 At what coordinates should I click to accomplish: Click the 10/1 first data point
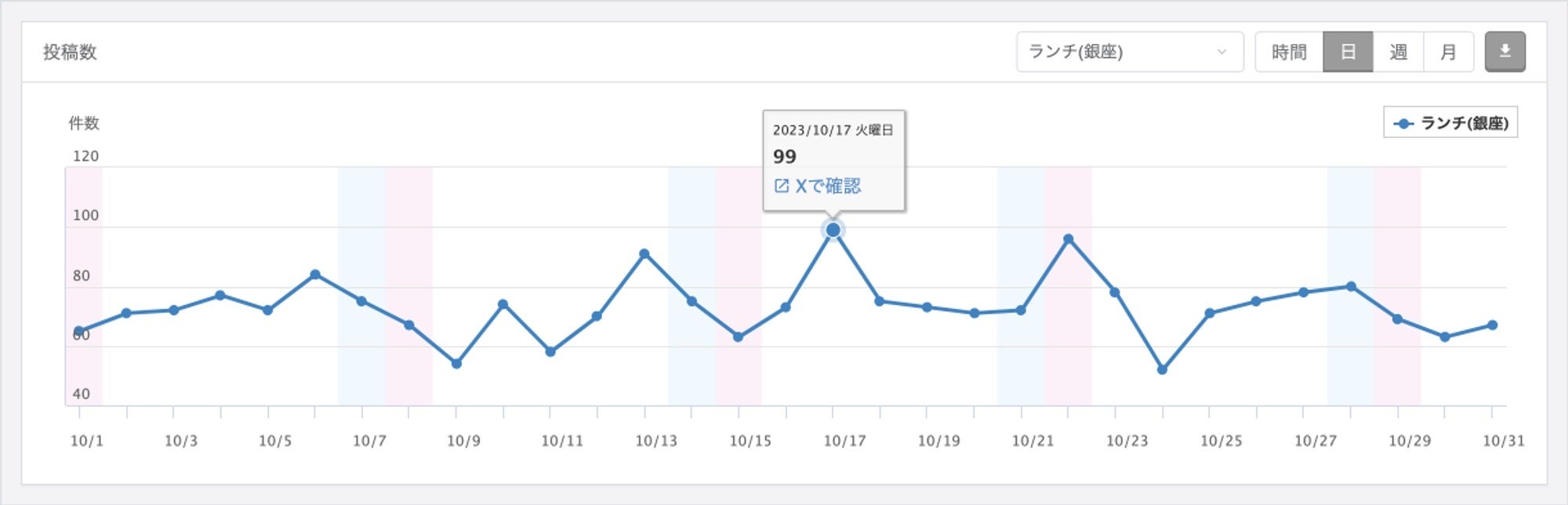pyautogui.click(x=78, y=331)
